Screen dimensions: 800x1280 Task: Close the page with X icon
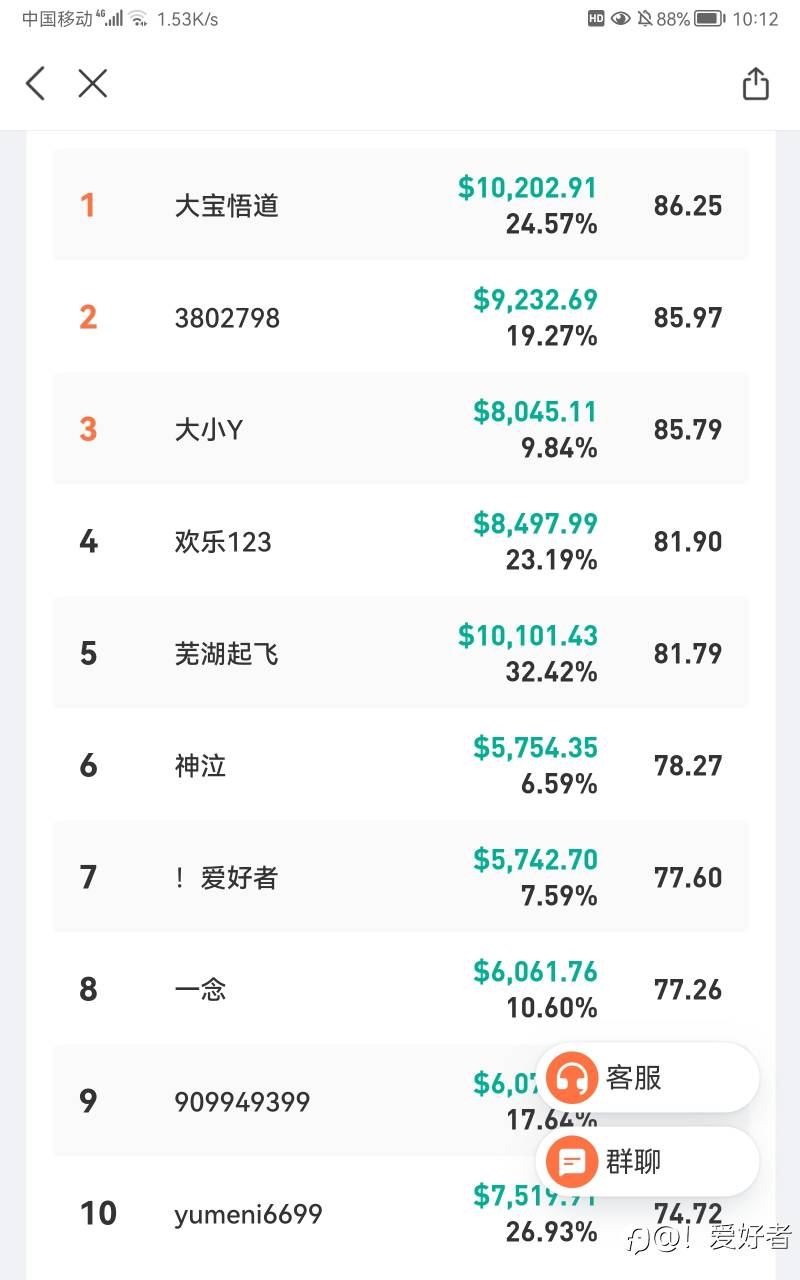pos(92,84)
